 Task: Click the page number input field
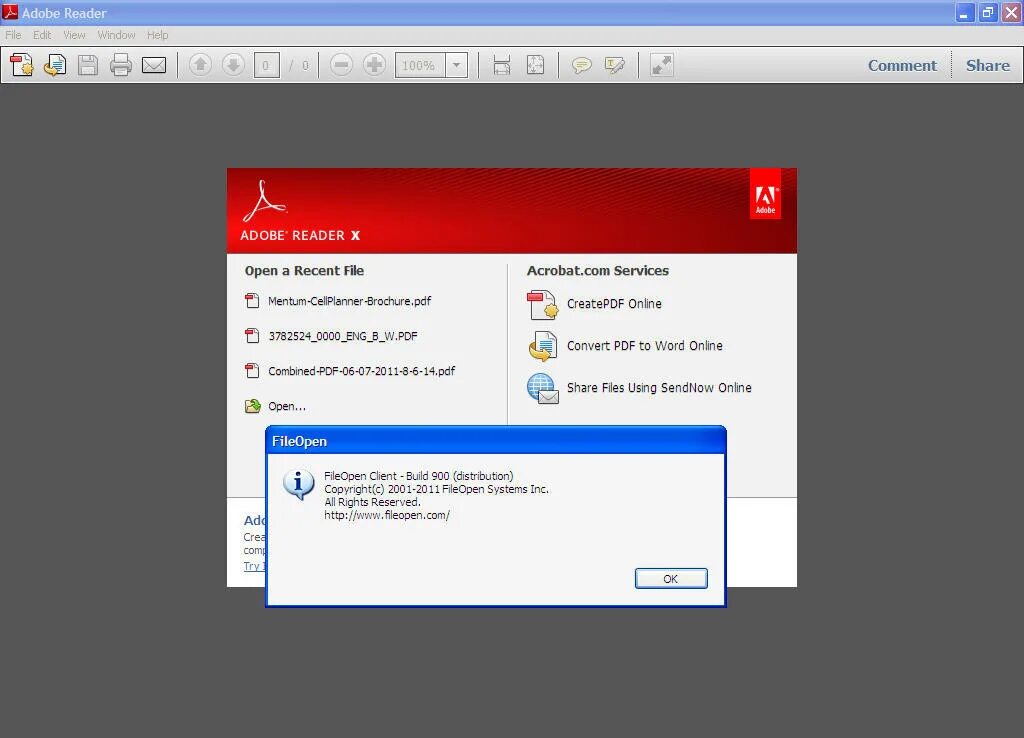click(266, 65)
